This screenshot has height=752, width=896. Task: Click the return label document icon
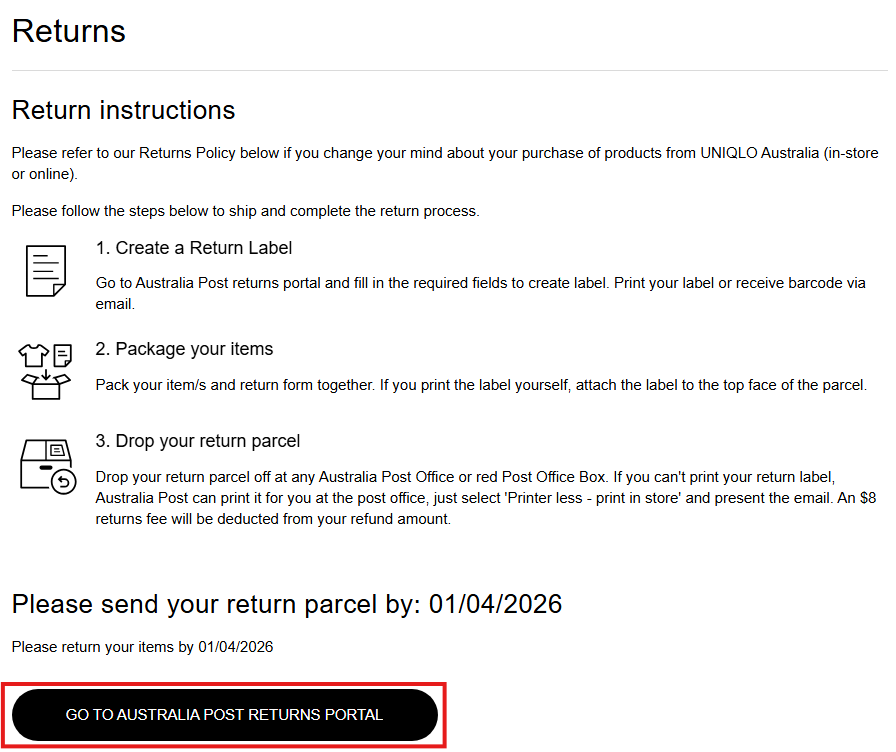46,270
